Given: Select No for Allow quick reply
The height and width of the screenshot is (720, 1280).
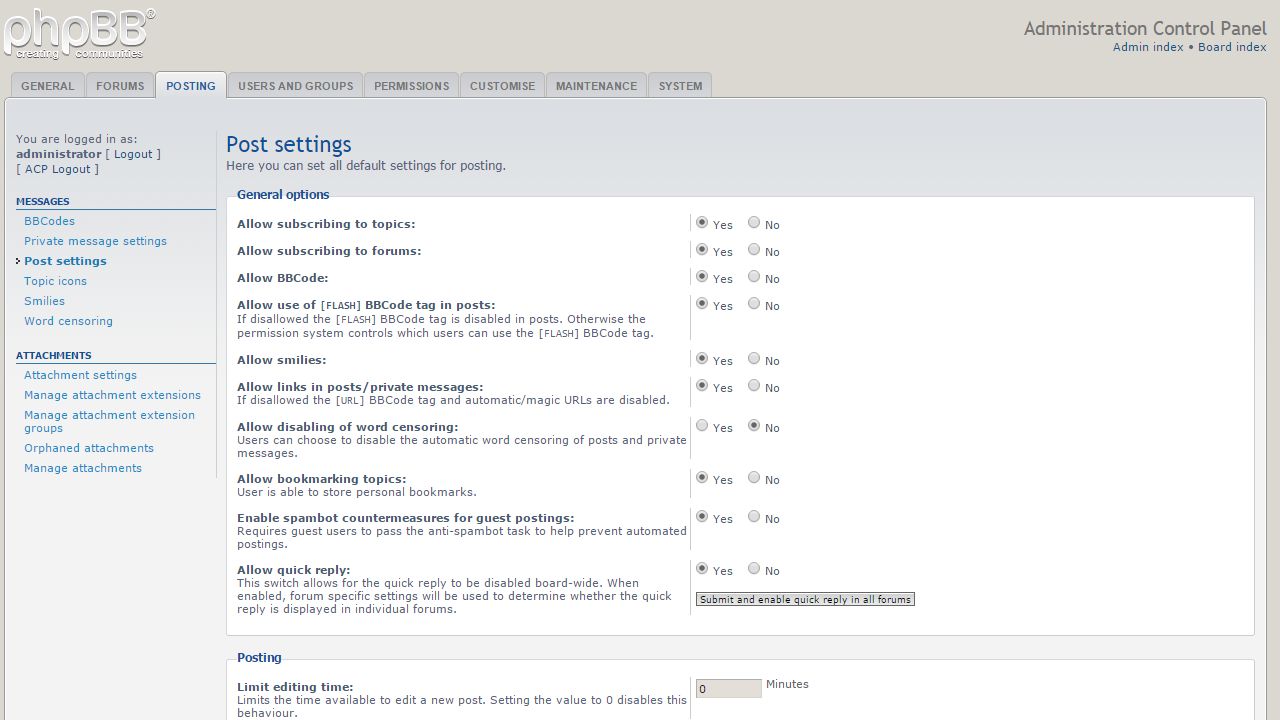Looking at the screenshot, I should tap(754, 569).
